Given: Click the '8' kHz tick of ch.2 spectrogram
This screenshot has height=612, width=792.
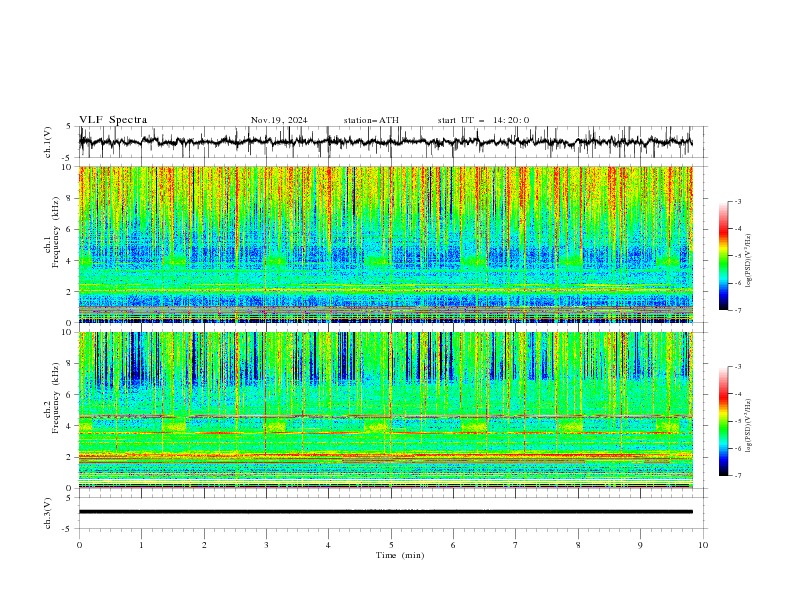Looking at the screenshot, I should click(70, 364).
